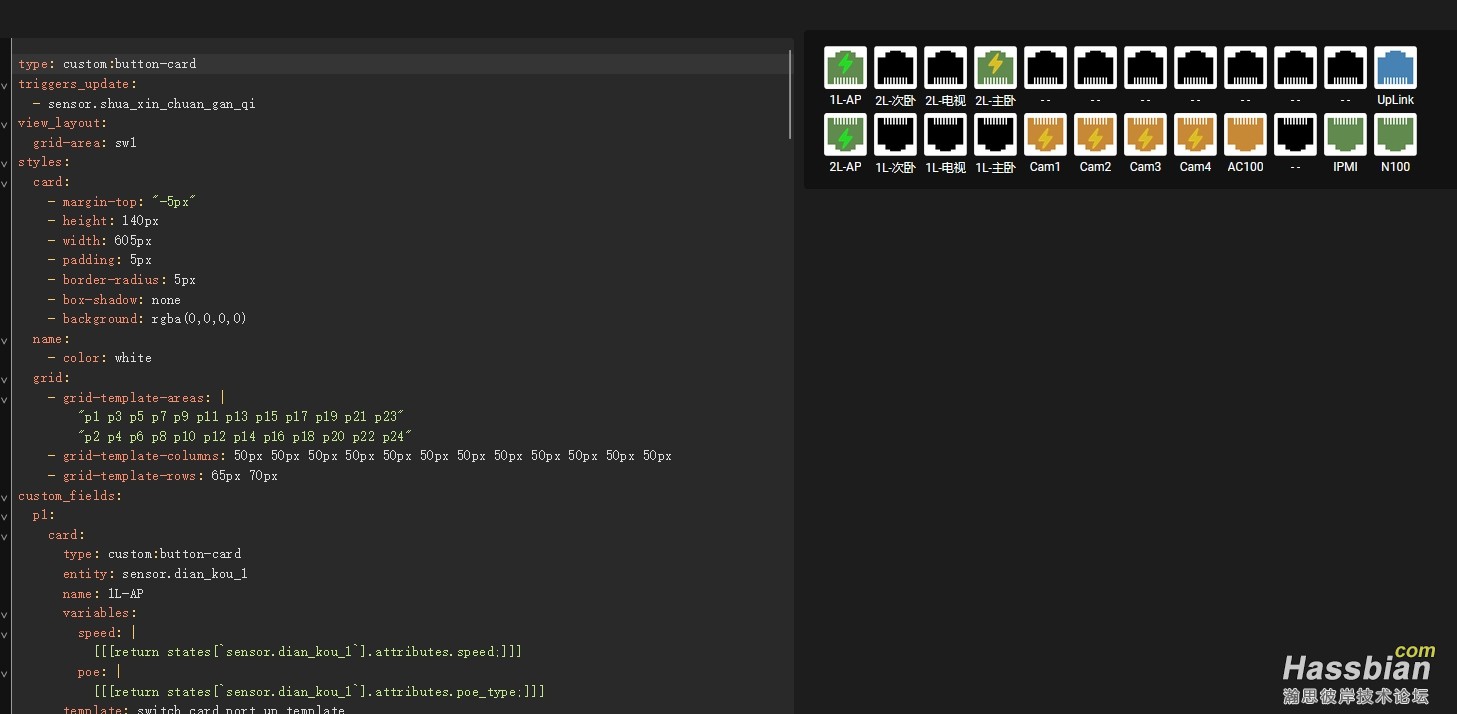Image resolution: width=1457 pixels, height=714 pixels.
Task: Collapse the variables block
Action: [x=5, y=614]
